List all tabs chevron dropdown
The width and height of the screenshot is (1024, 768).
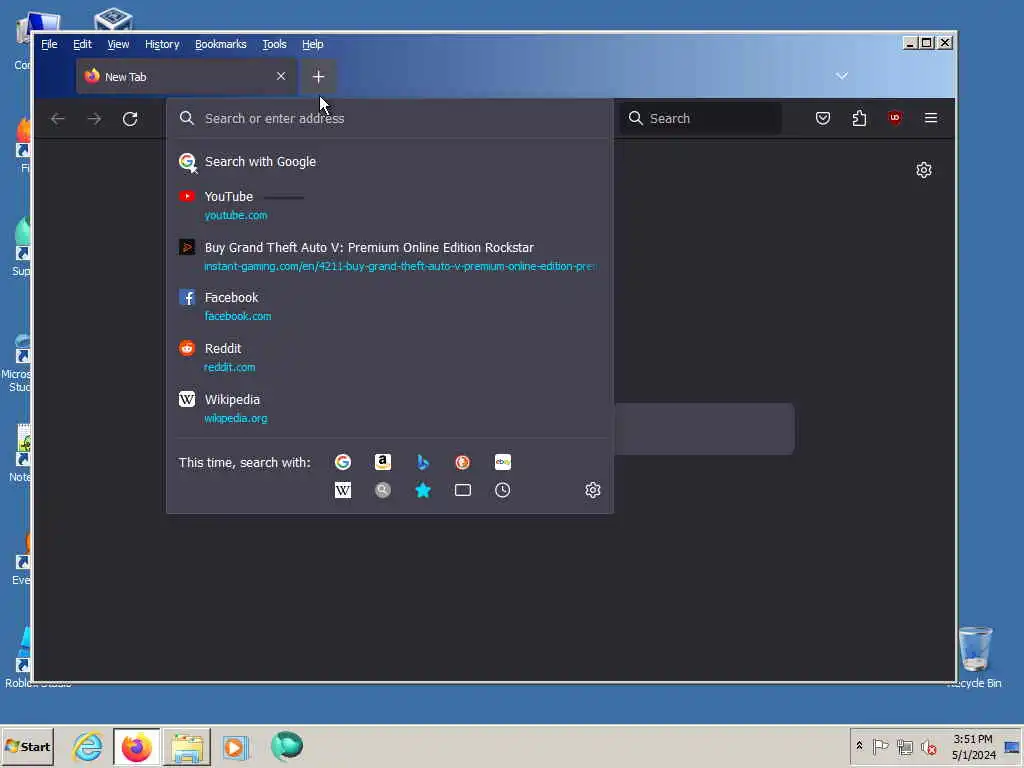pos(842,76)
